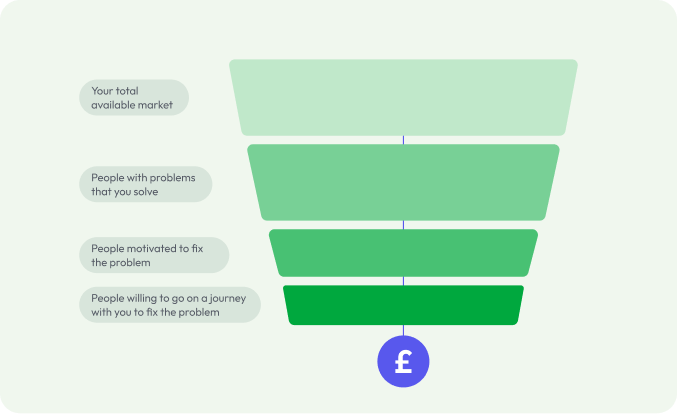Click the 'Your total available market' label

pos(134,98)
